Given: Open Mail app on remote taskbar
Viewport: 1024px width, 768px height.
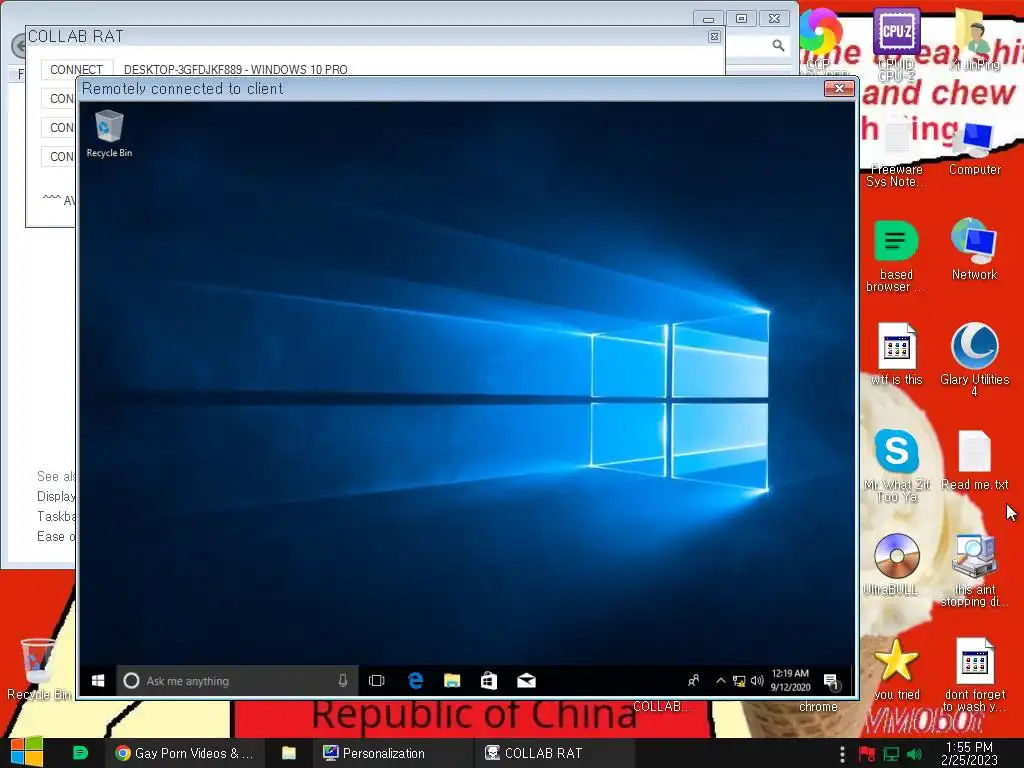Looking at the screenshot, I should tap(526, 681).
